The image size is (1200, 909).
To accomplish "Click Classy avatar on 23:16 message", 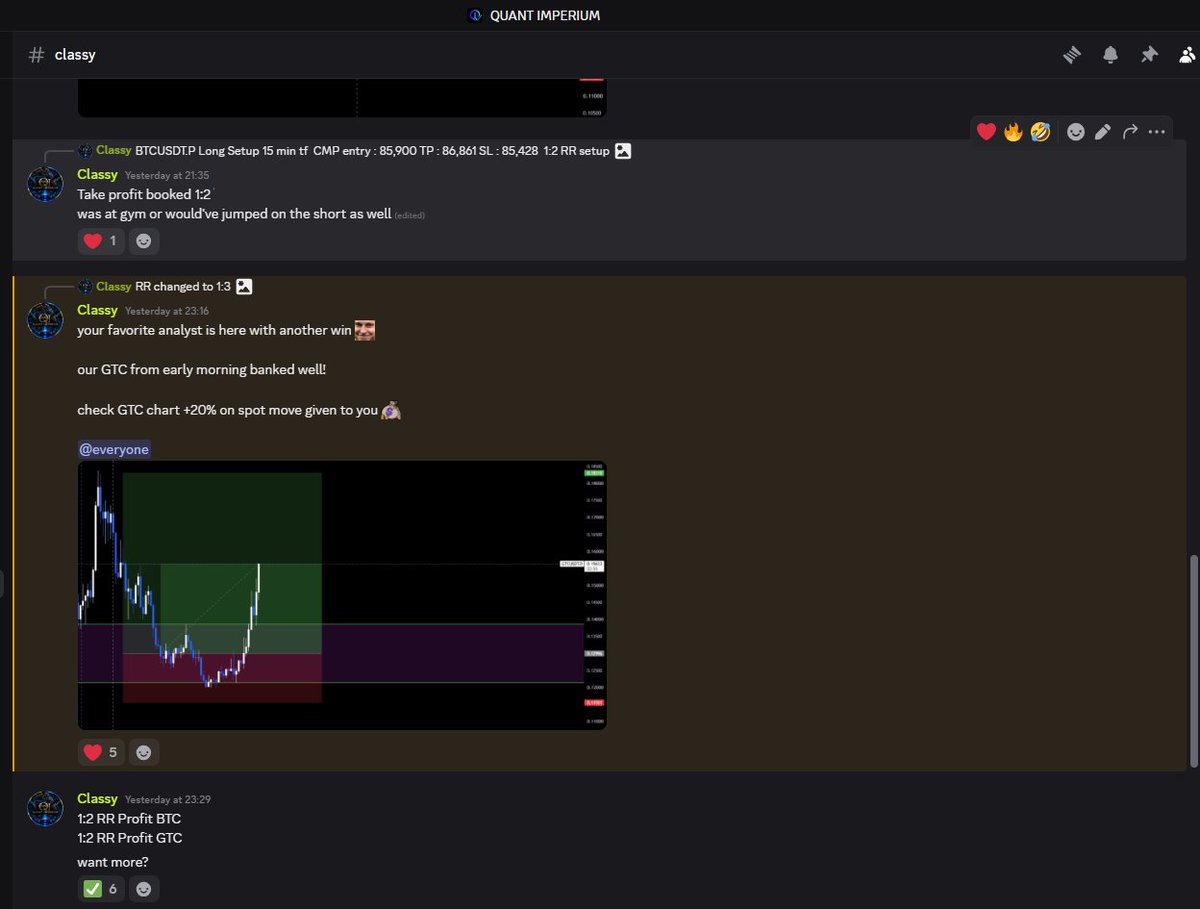I will (x=45, y=321).
